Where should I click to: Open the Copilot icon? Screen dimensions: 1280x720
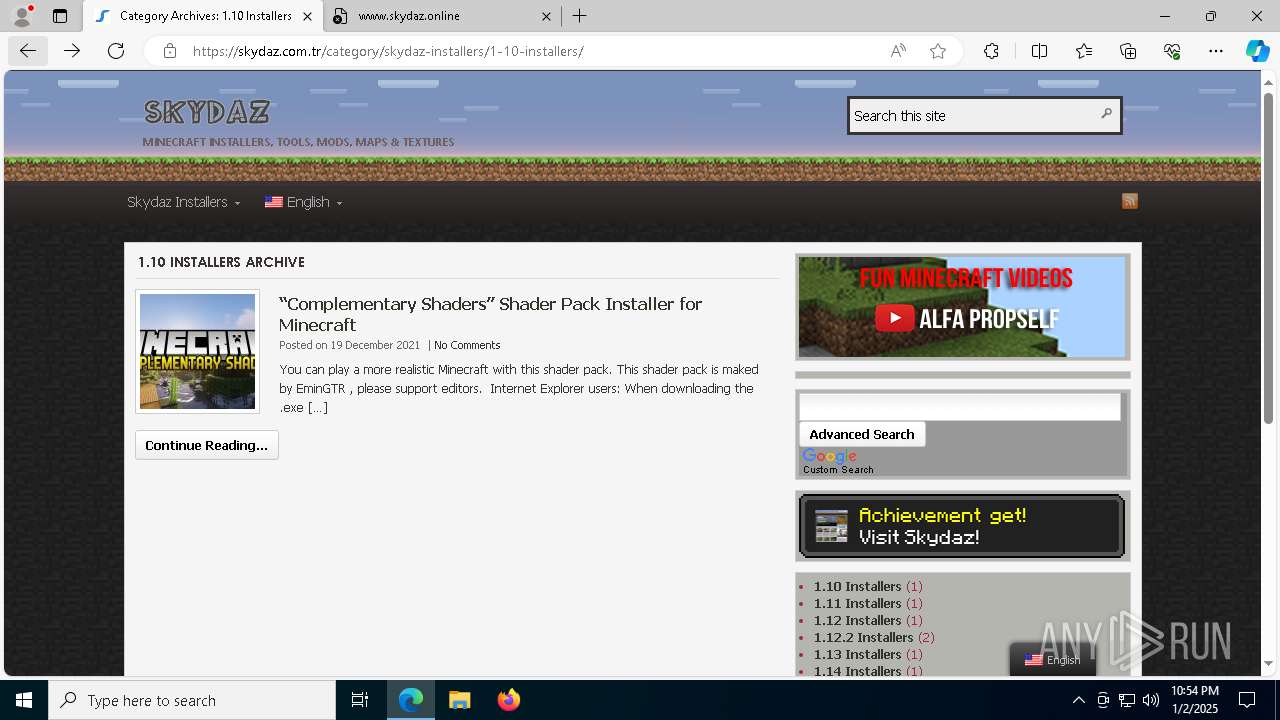1257,51
